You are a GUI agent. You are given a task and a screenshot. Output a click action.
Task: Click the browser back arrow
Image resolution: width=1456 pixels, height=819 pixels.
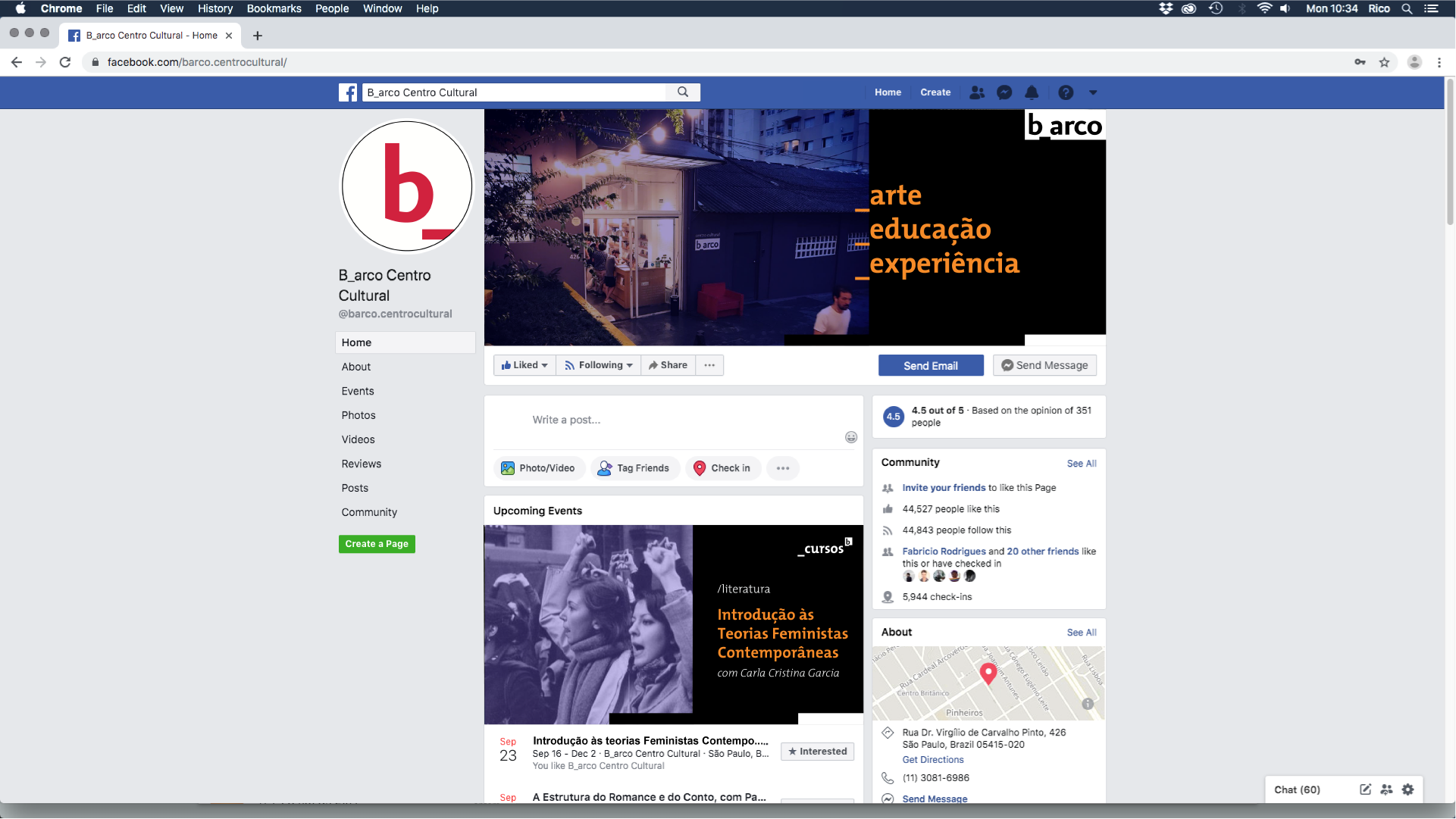click(x=17, y=62)
